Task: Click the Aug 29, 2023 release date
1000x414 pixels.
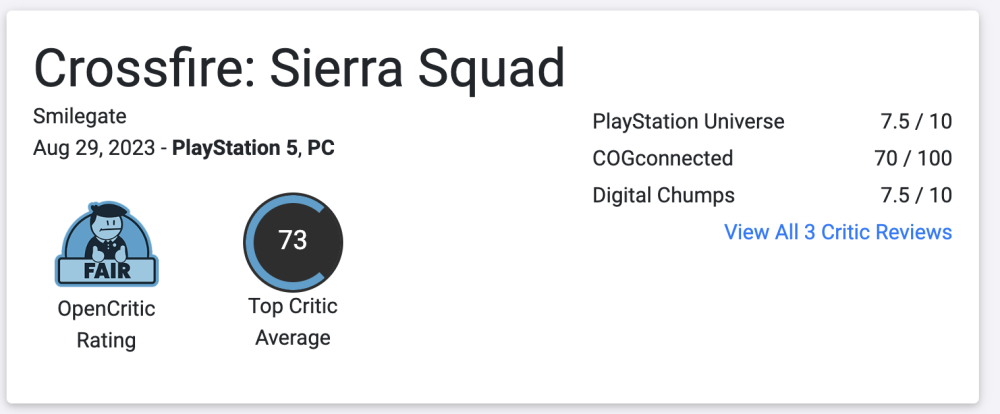Action: coord(96,149)
